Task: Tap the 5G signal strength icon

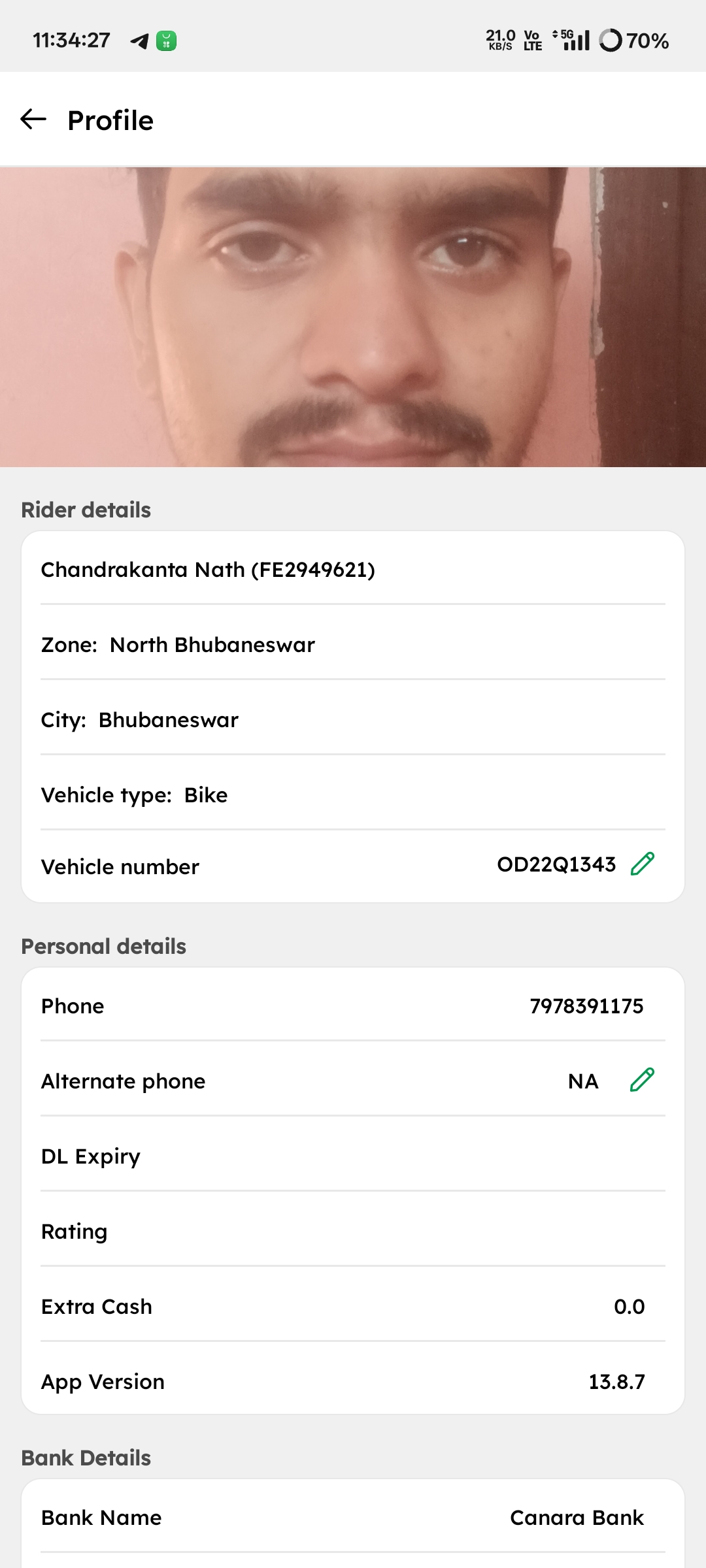Action: click(572, 40)
